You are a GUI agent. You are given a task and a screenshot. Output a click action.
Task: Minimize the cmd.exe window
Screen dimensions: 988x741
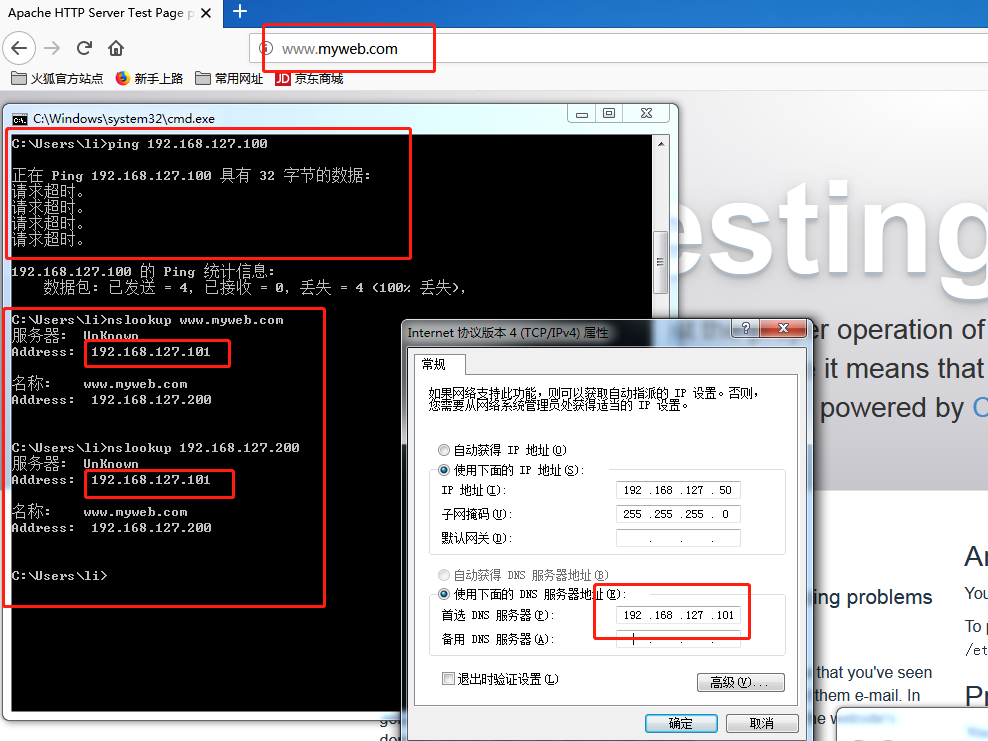coord(582,114)
